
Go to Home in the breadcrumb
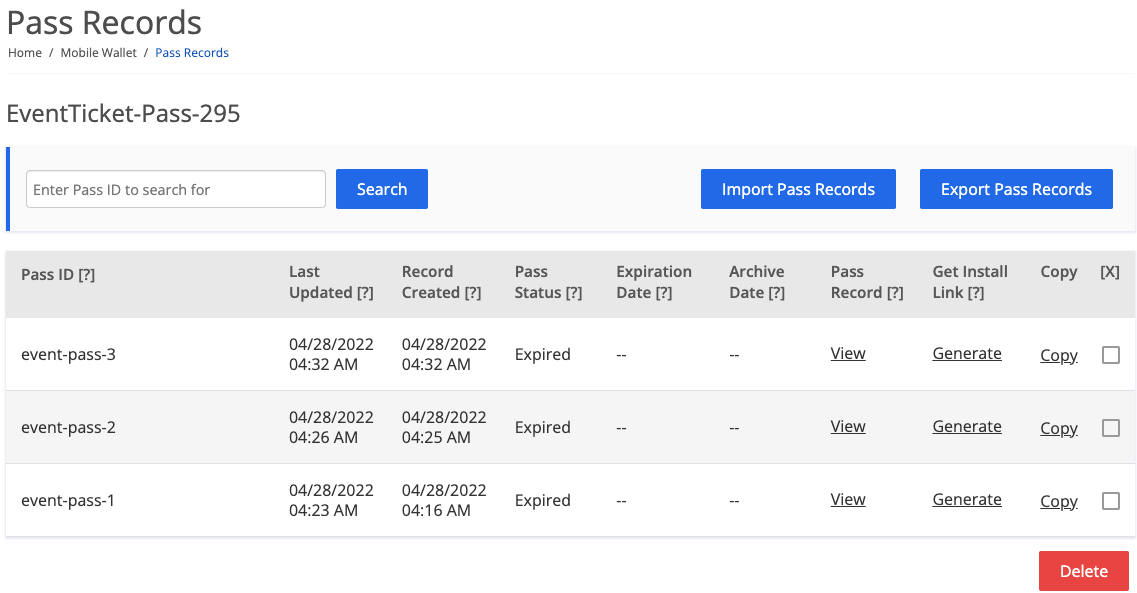pos(25,53)
